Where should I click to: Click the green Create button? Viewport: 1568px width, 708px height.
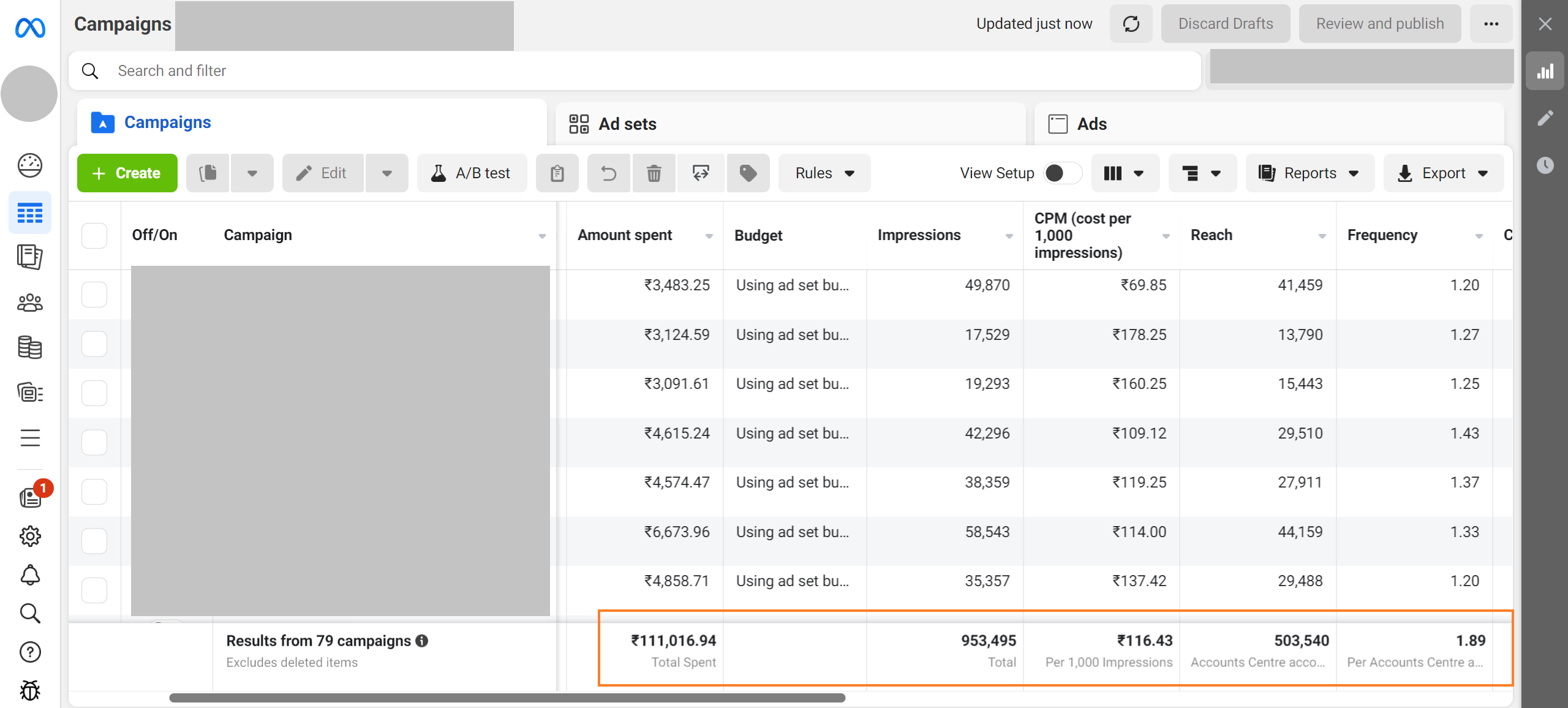point(127,173)
